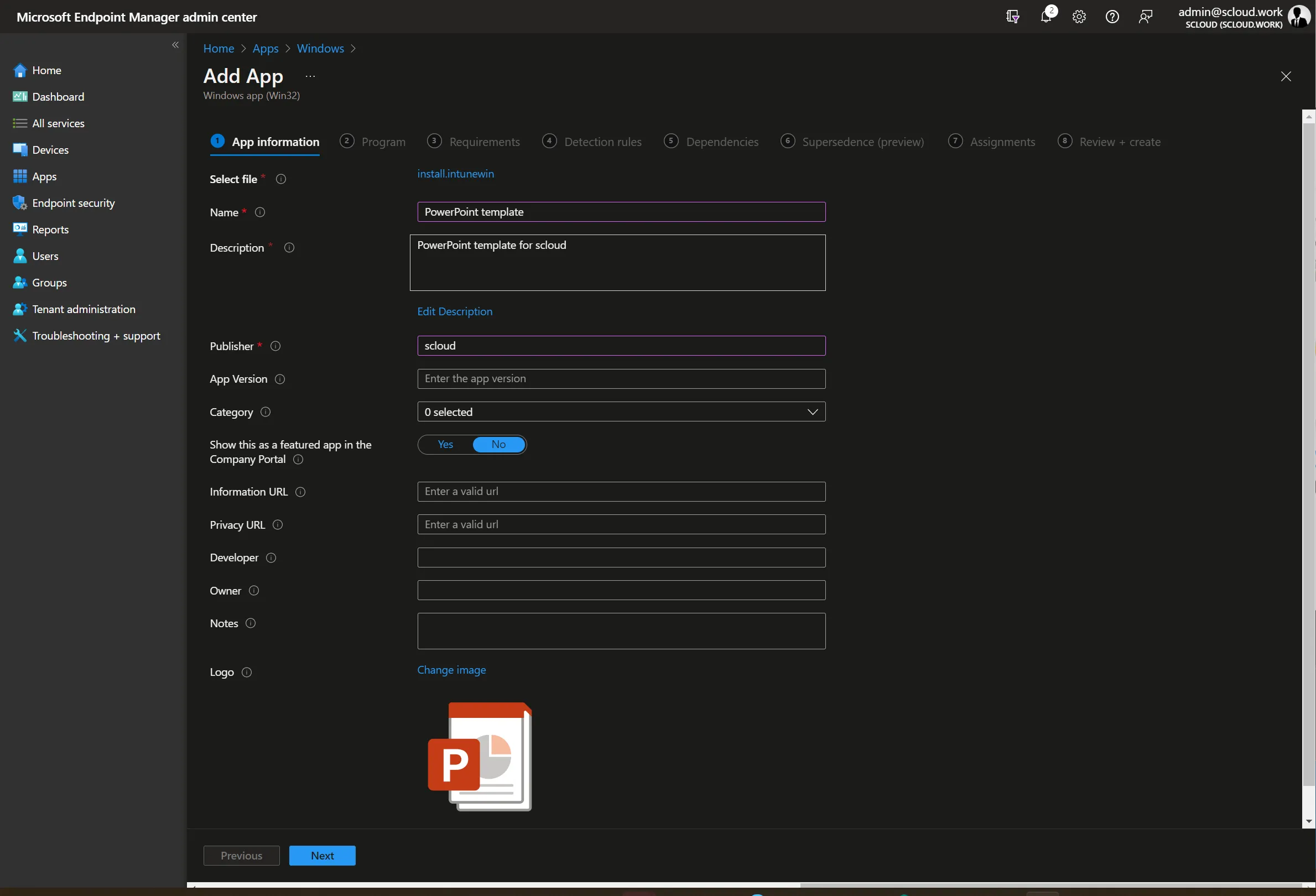1316x896 pixels.
Task: Show info tooltip for App Version
Action: [x=280, y=379]
